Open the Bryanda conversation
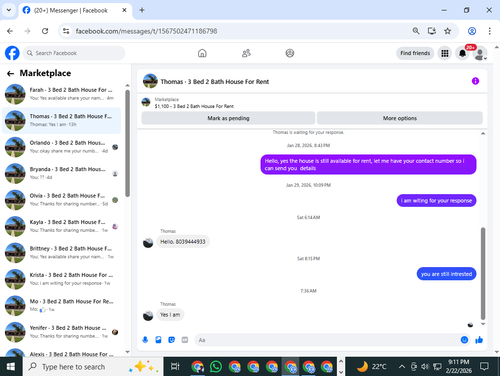 pos(62,173)
